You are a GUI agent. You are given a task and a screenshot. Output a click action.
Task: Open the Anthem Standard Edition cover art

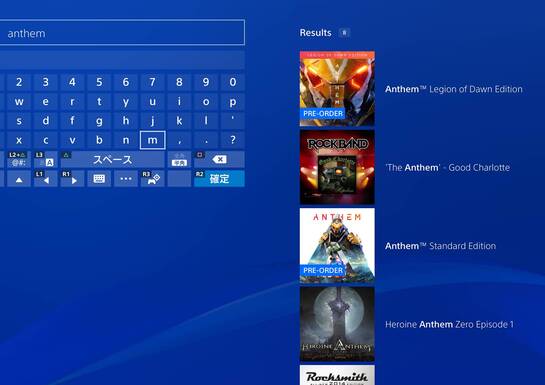[x=337, y=246]
